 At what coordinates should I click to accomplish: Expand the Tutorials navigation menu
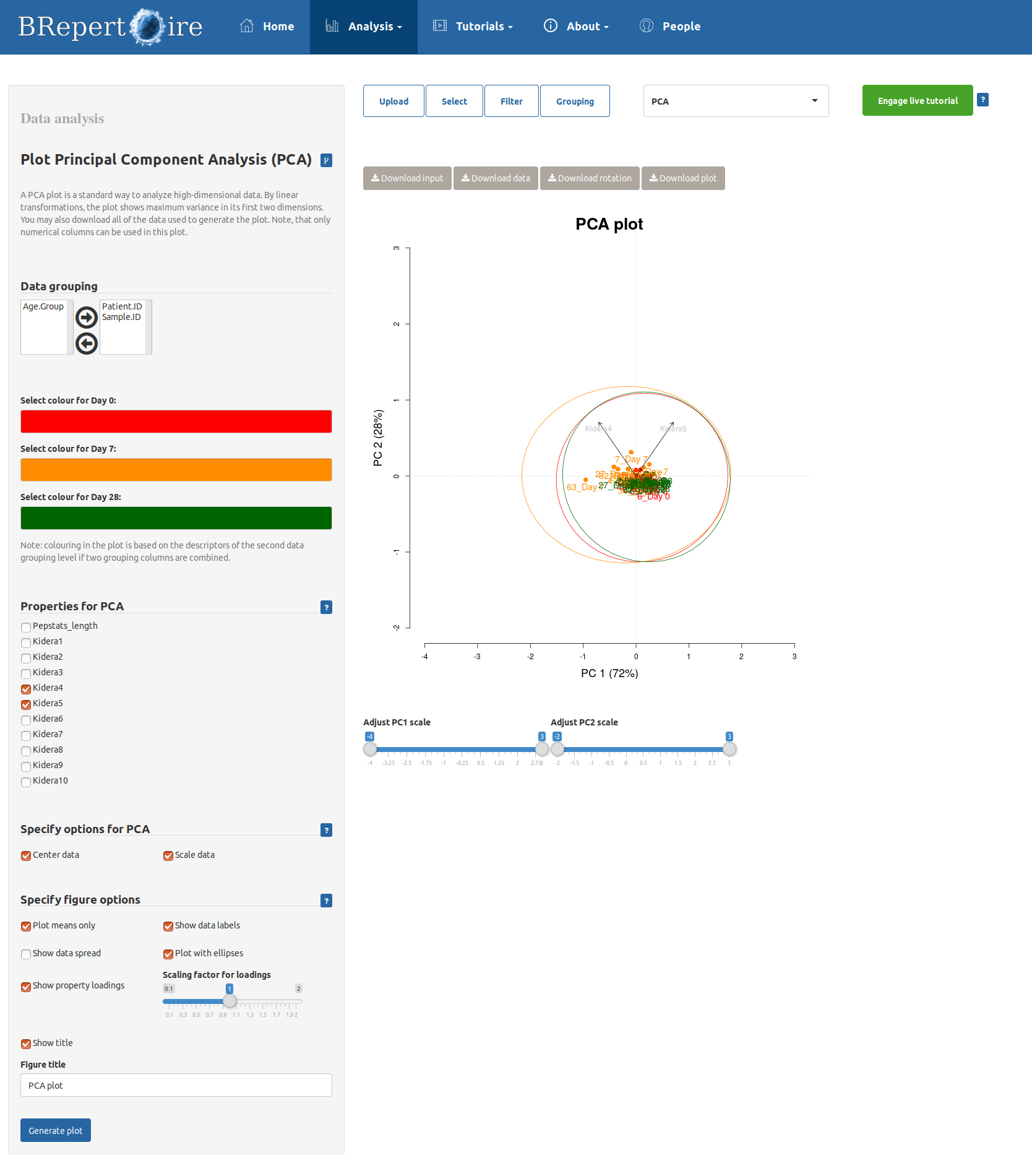[473, 27]
